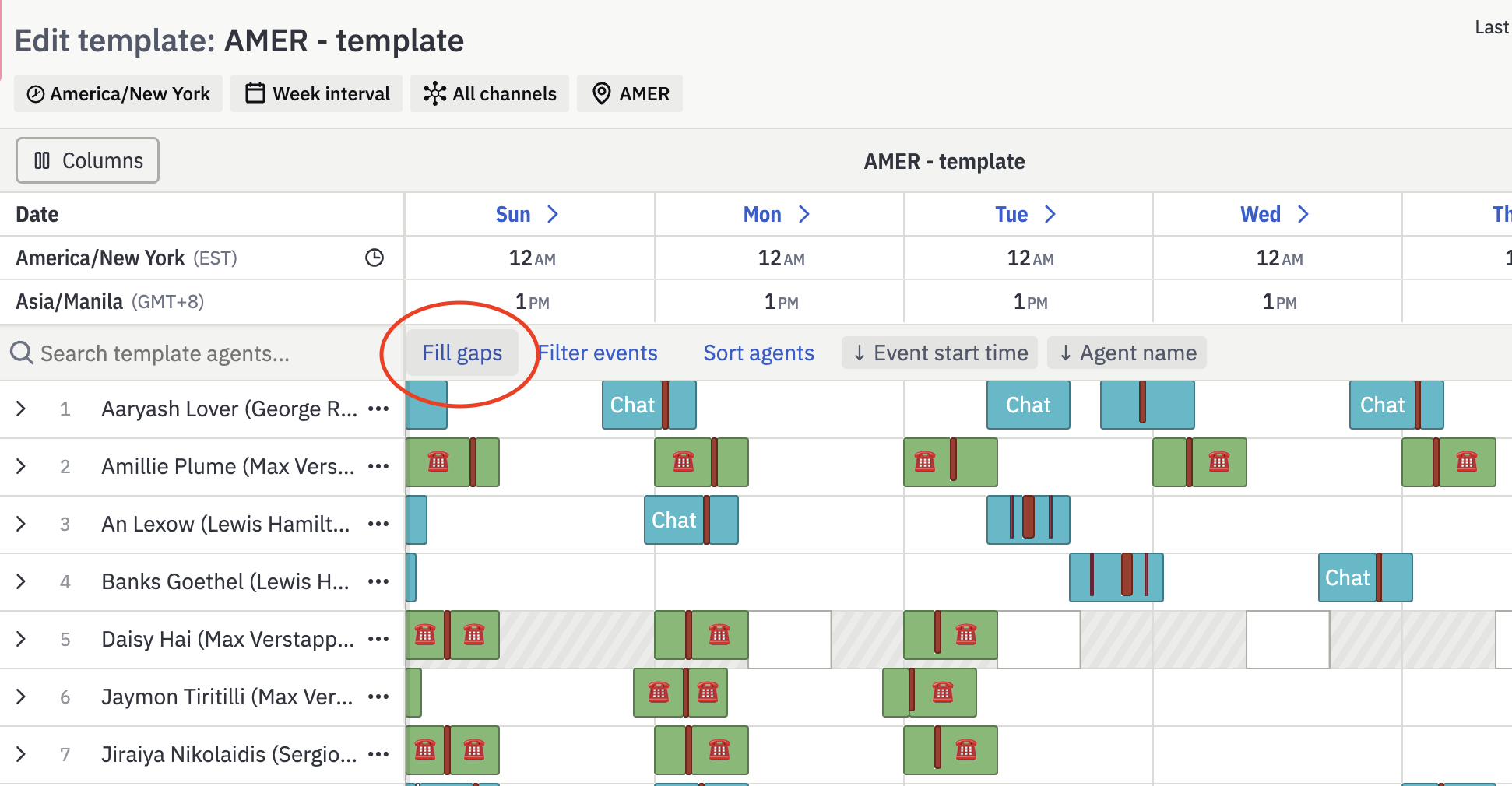Click the Asia/Manila timezone row label
The width and height of the screenshot is (1512, 786).
(x=110, y=301)
